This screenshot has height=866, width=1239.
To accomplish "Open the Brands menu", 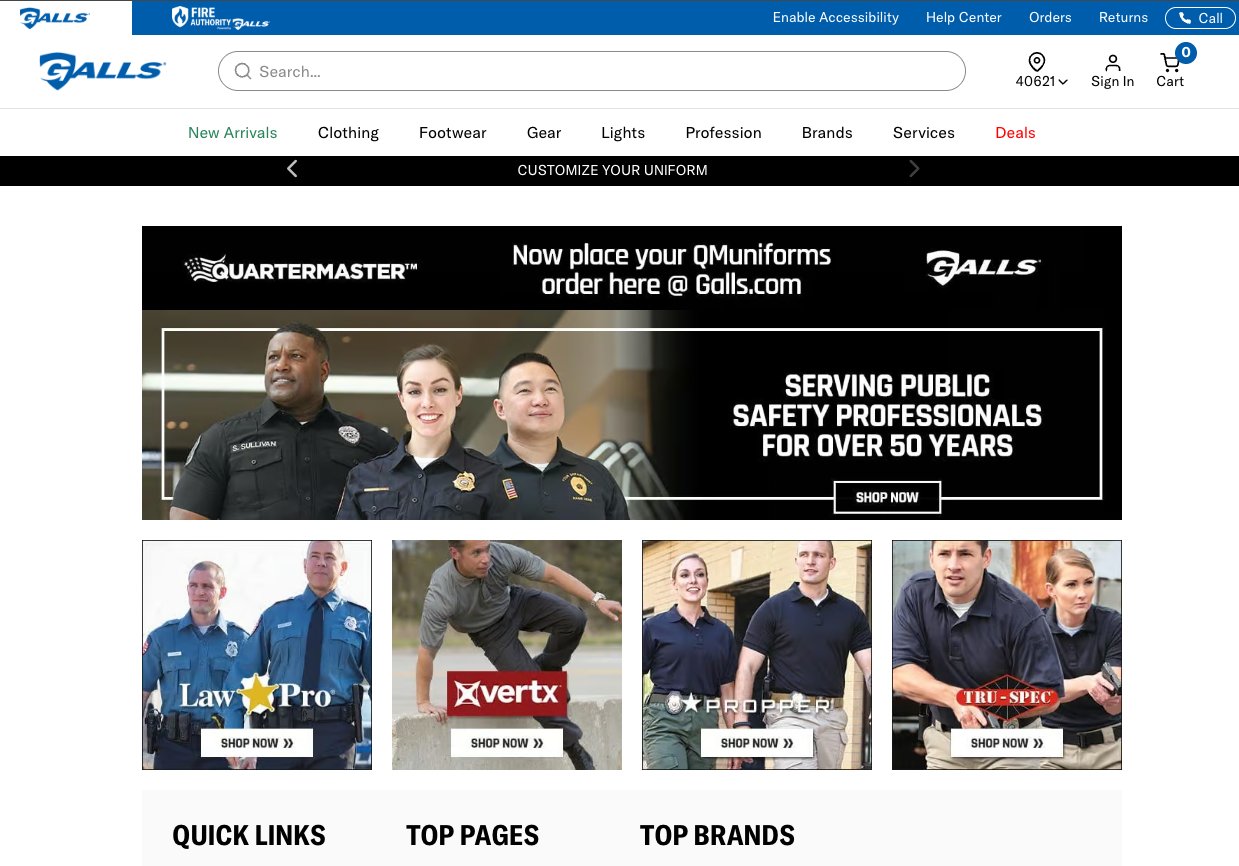I will [x=827, y=133].
